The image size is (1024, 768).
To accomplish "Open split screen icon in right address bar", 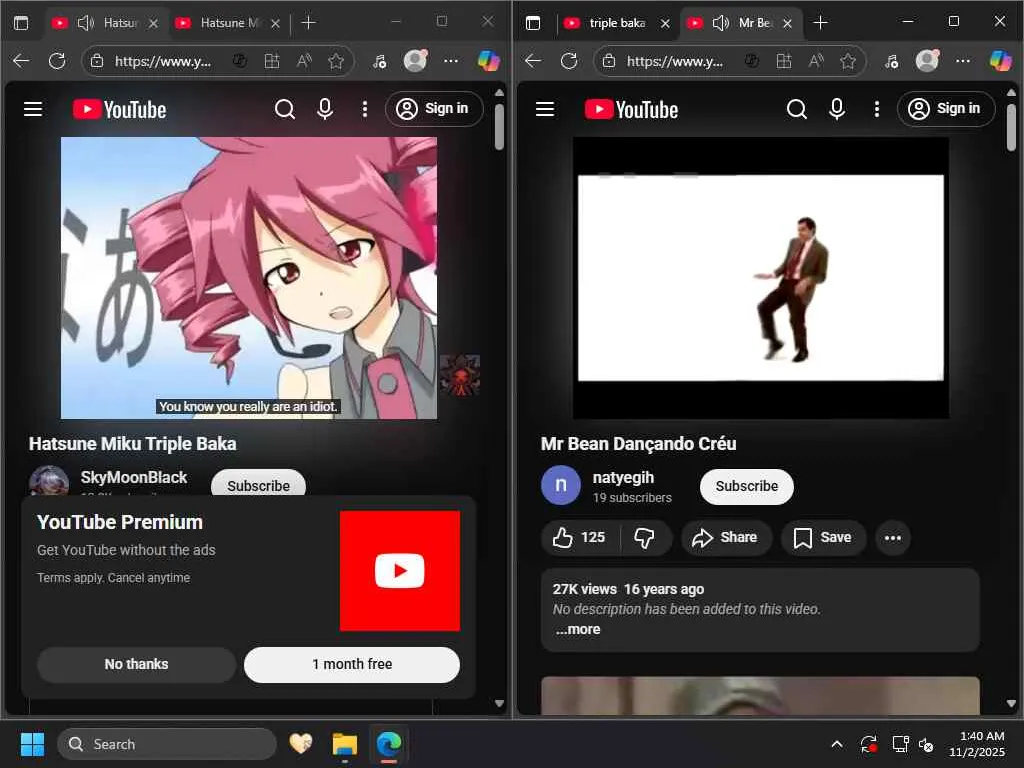I will (x=784, y=61).
